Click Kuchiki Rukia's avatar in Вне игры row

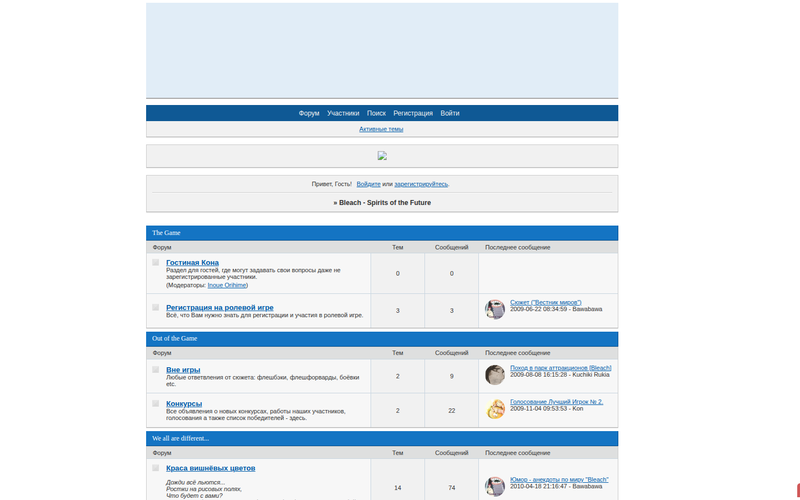495,375
